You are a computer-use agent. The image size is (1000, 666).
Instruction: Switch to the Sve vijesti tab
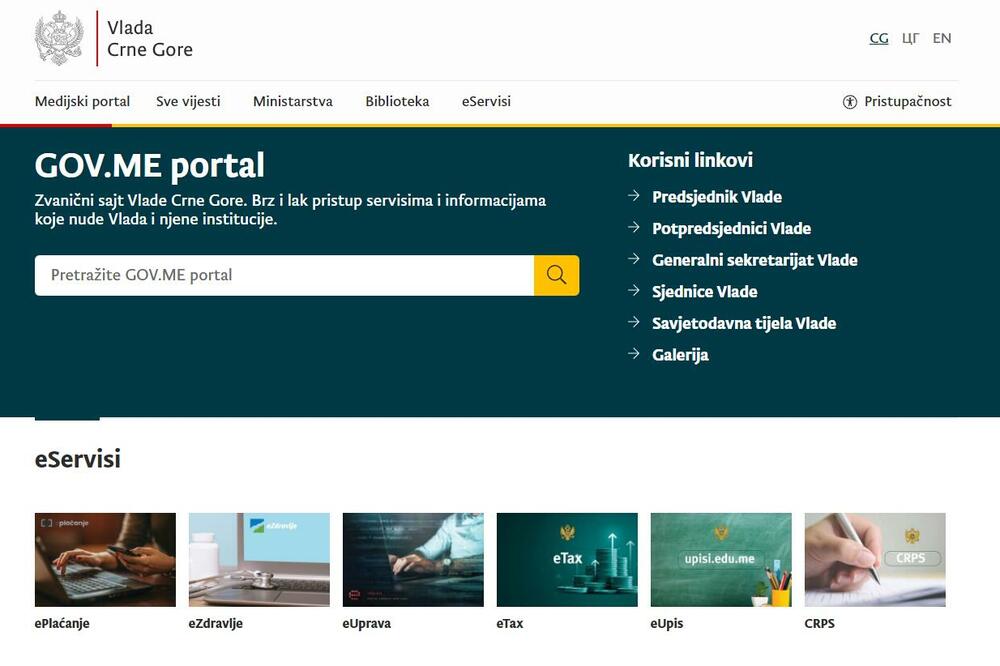point(188,101)
